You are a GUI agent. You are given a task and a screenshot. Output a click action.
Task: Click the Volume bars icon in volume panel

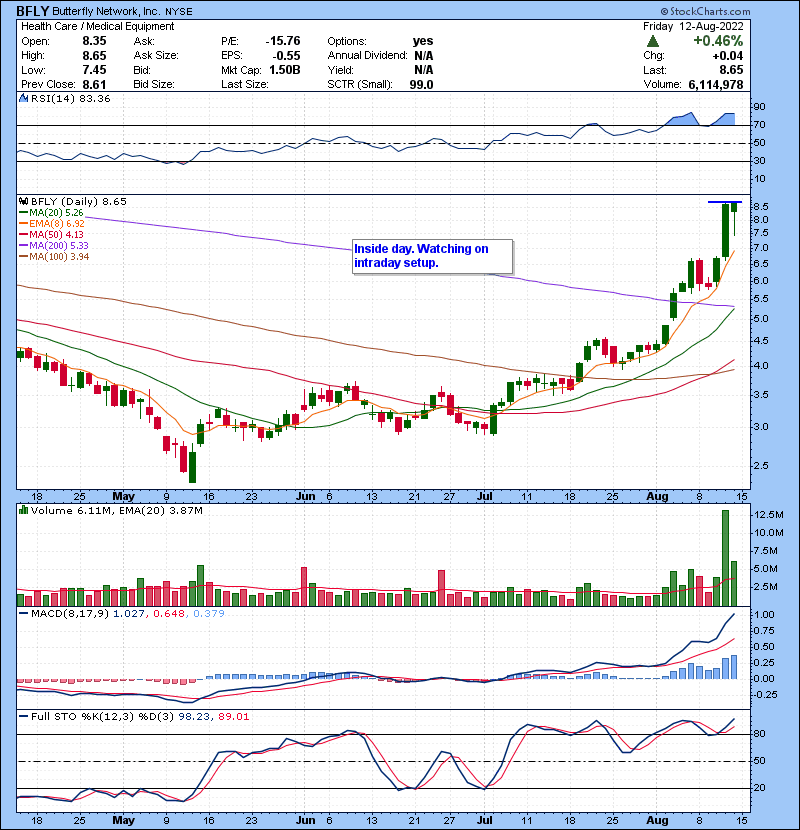pos(23,510)
